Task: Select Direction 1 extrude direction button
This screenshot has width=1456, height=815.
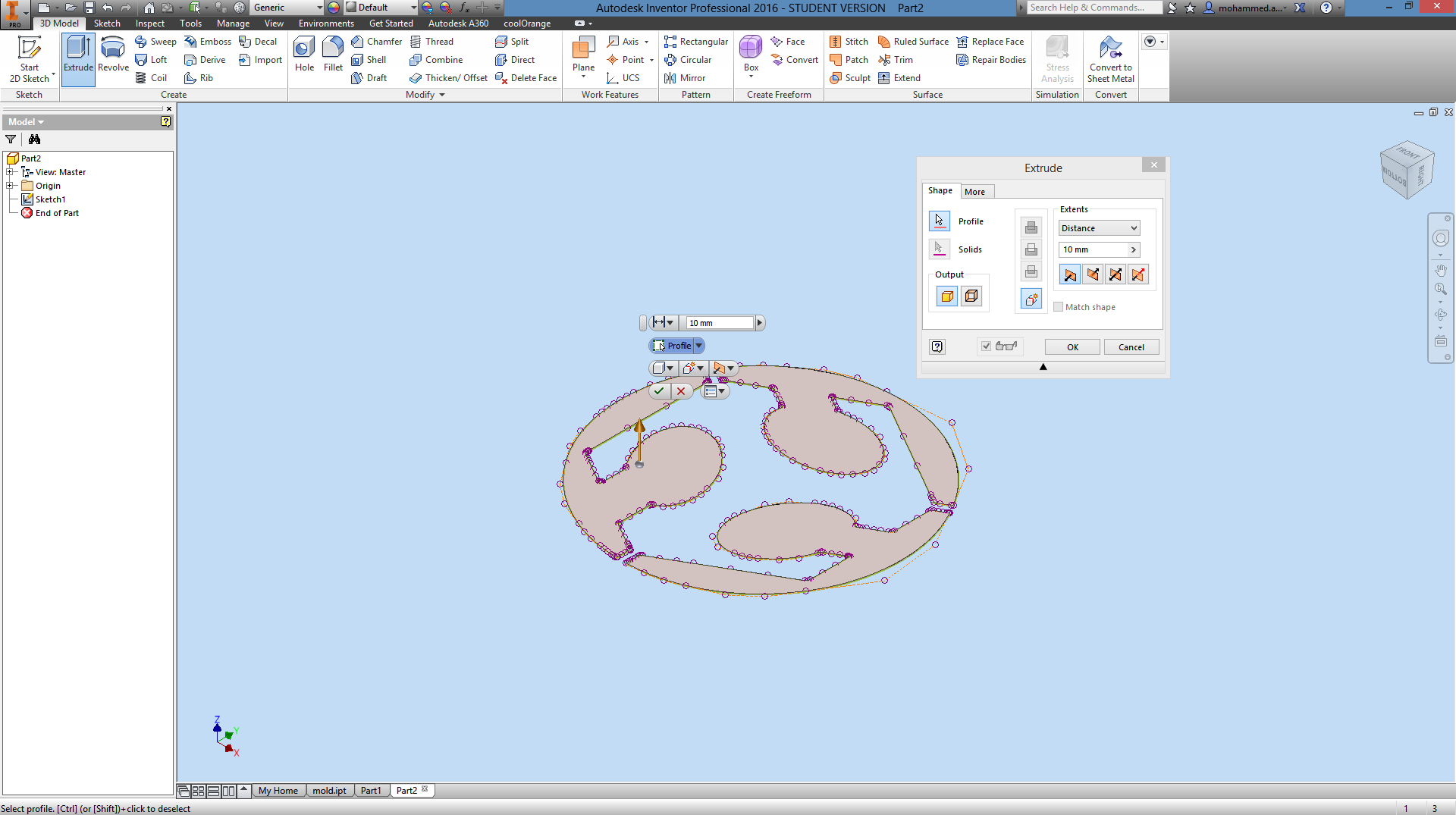Action: point(1070,274)
